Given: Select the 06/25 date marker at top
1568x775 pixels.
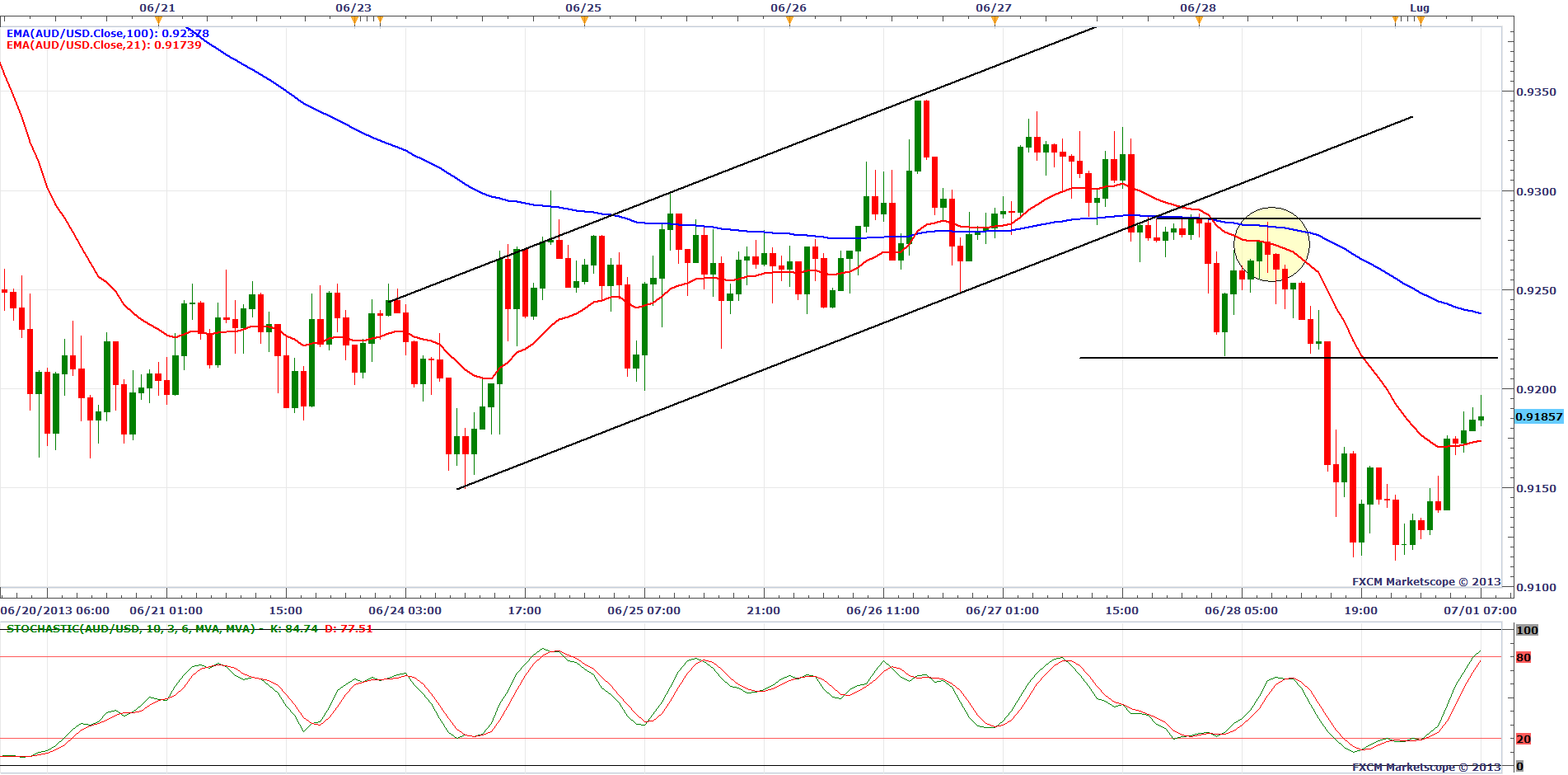Looking at the screenshot, I should pyautogui.click(x=583, y=8).
